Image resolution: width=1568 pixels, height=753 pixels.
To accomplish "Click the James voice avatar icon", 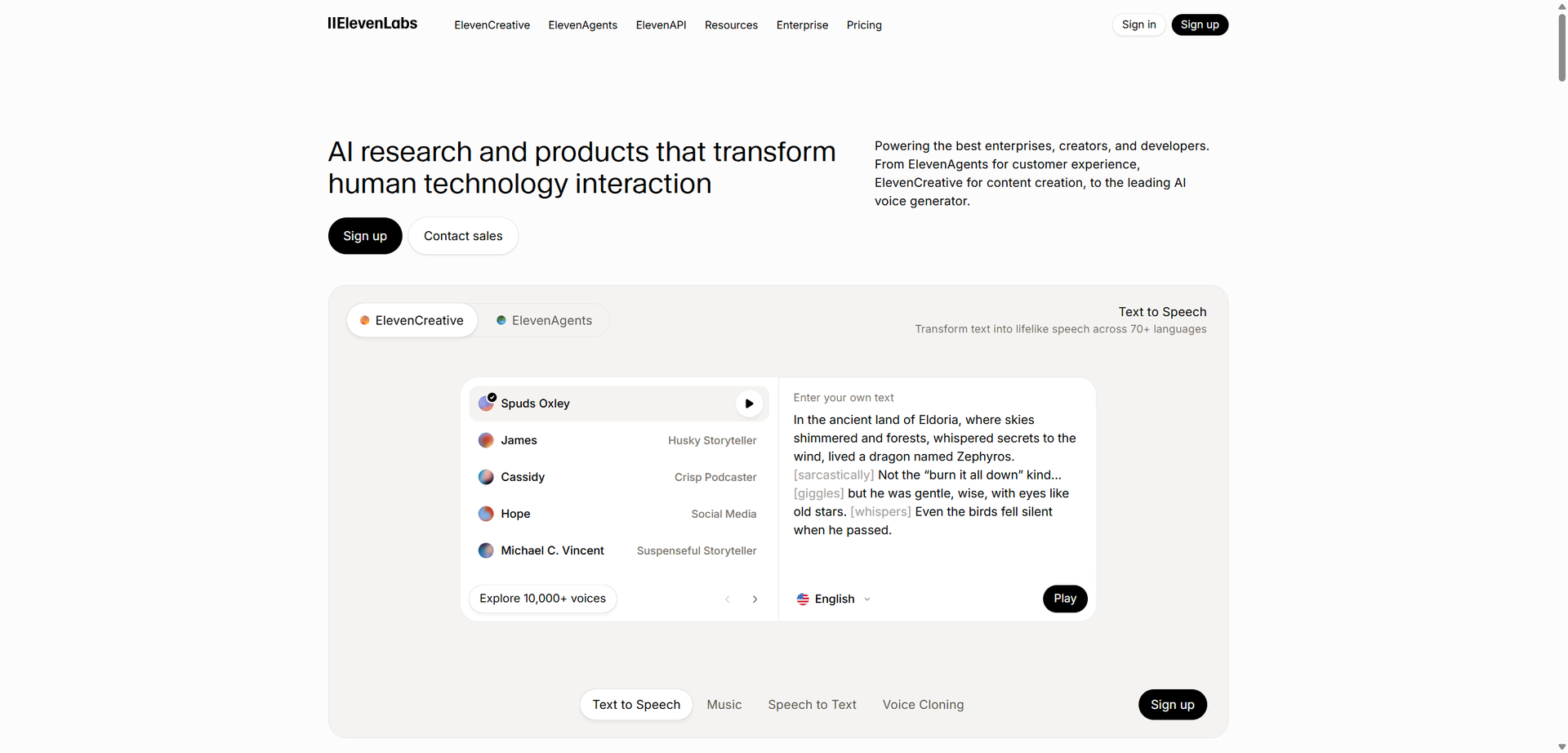I will [x=486, y=440].
